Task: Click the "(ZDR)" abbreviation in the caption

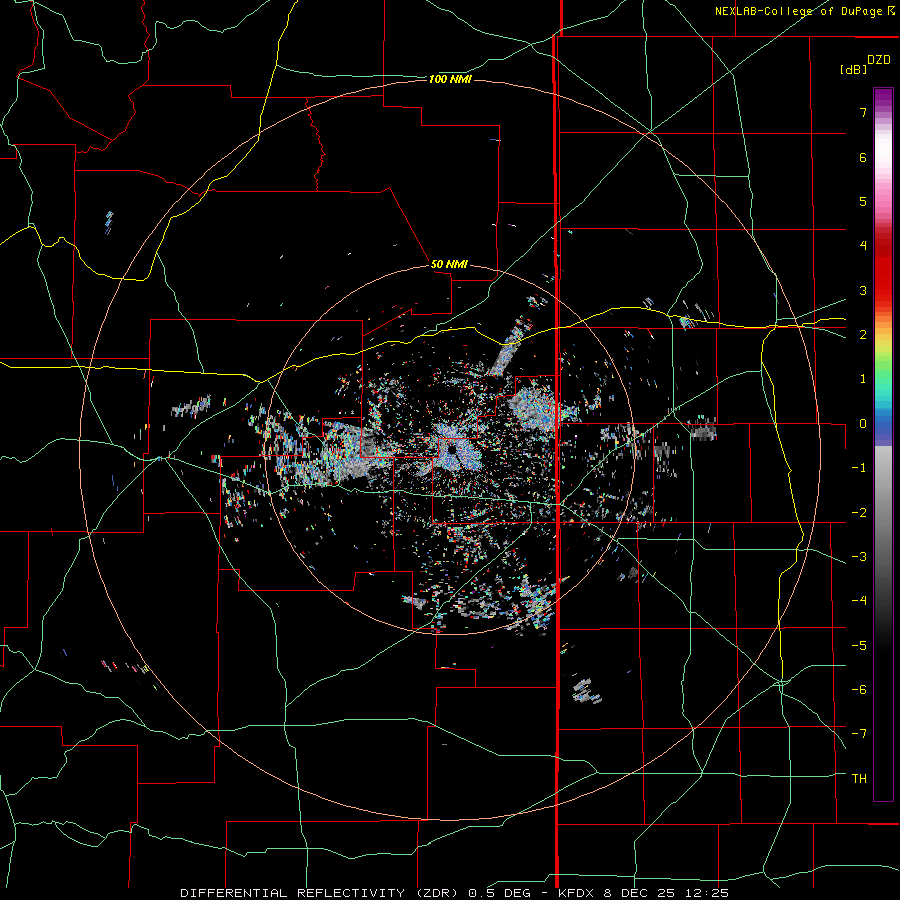Action: click(435, 893)
